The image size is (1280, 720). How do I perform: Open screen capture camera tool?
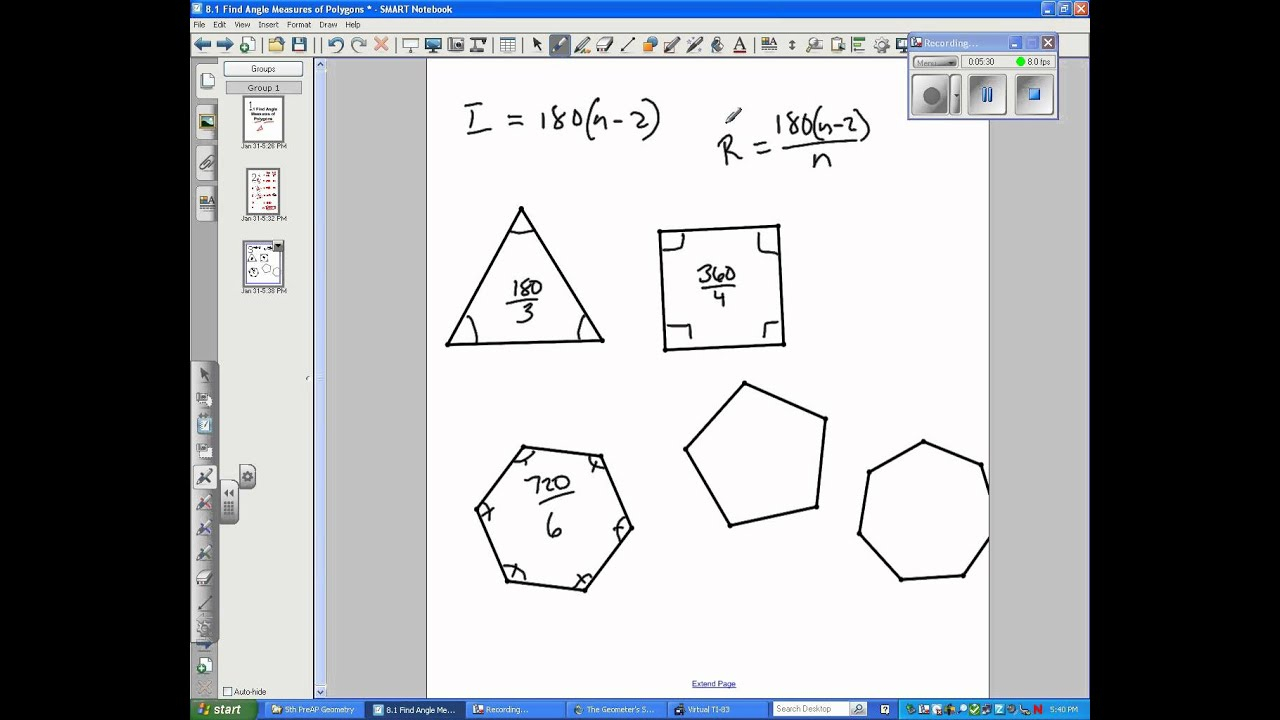pyautogui.click(x=456, y=45)
